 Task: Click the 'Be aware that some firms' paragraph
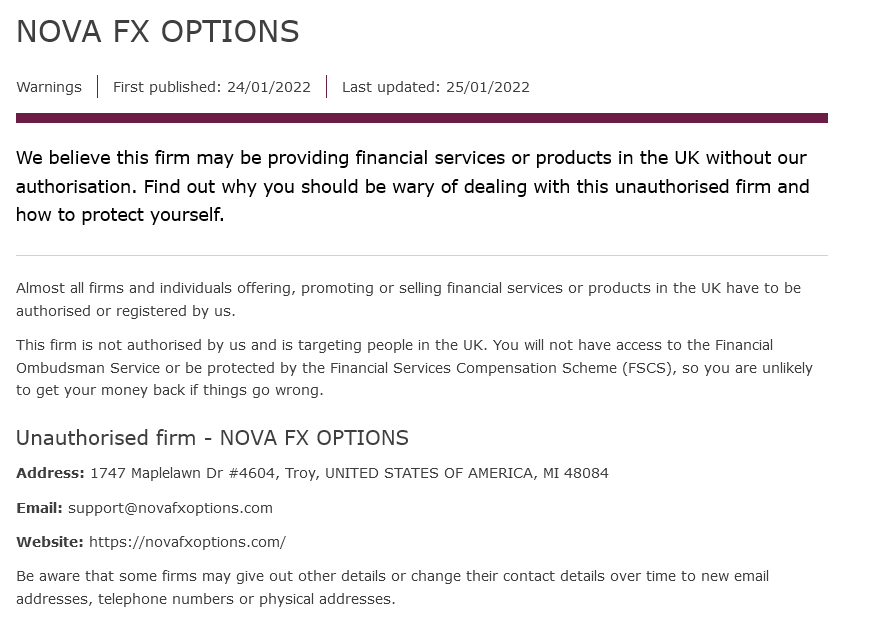pos(393,587)
